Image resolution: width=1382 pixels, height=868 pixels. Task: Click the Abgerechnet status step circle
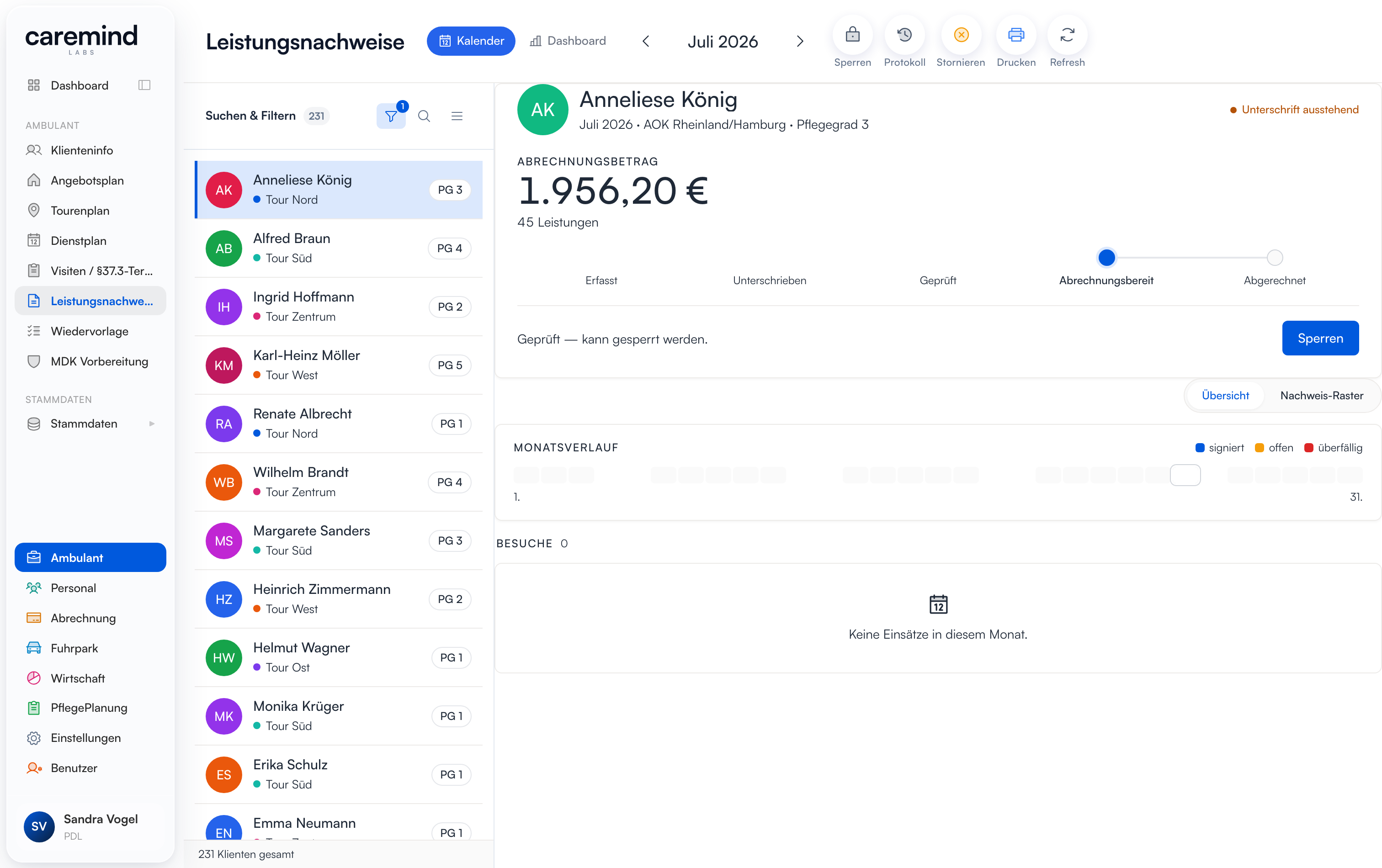[x=1274, y=258]
